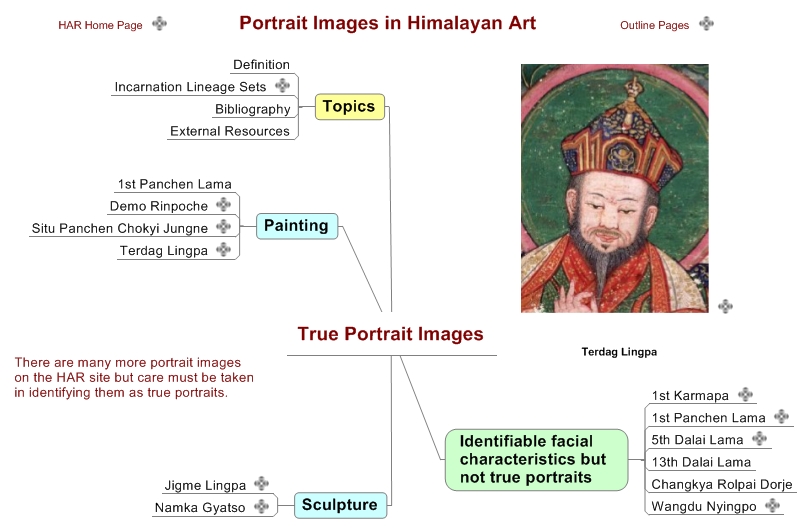The width and height of the screenshot is (806, 528).
Task: Select 1st Panchen Lama in facial characteristics list
Action: tap(708, 418)
